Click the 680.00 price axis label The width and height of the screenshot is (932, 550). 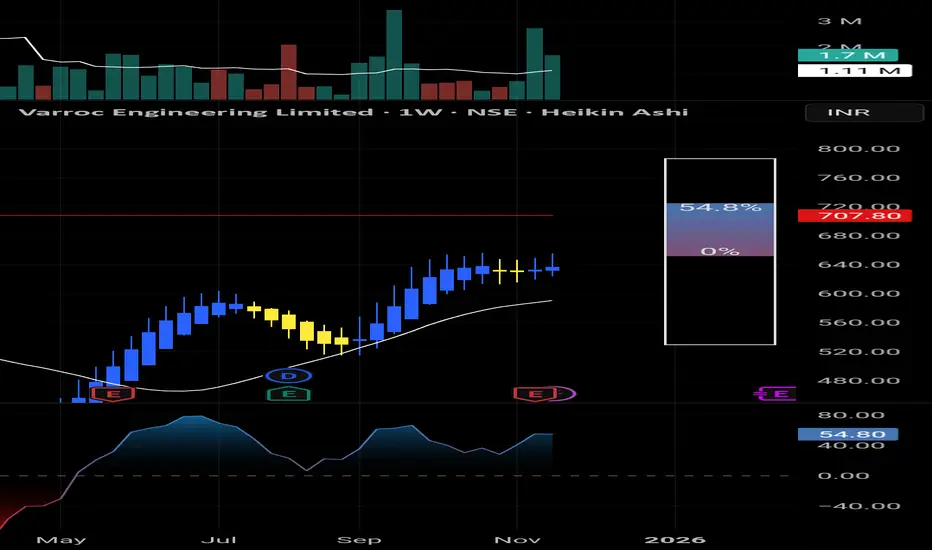point(858,235)
